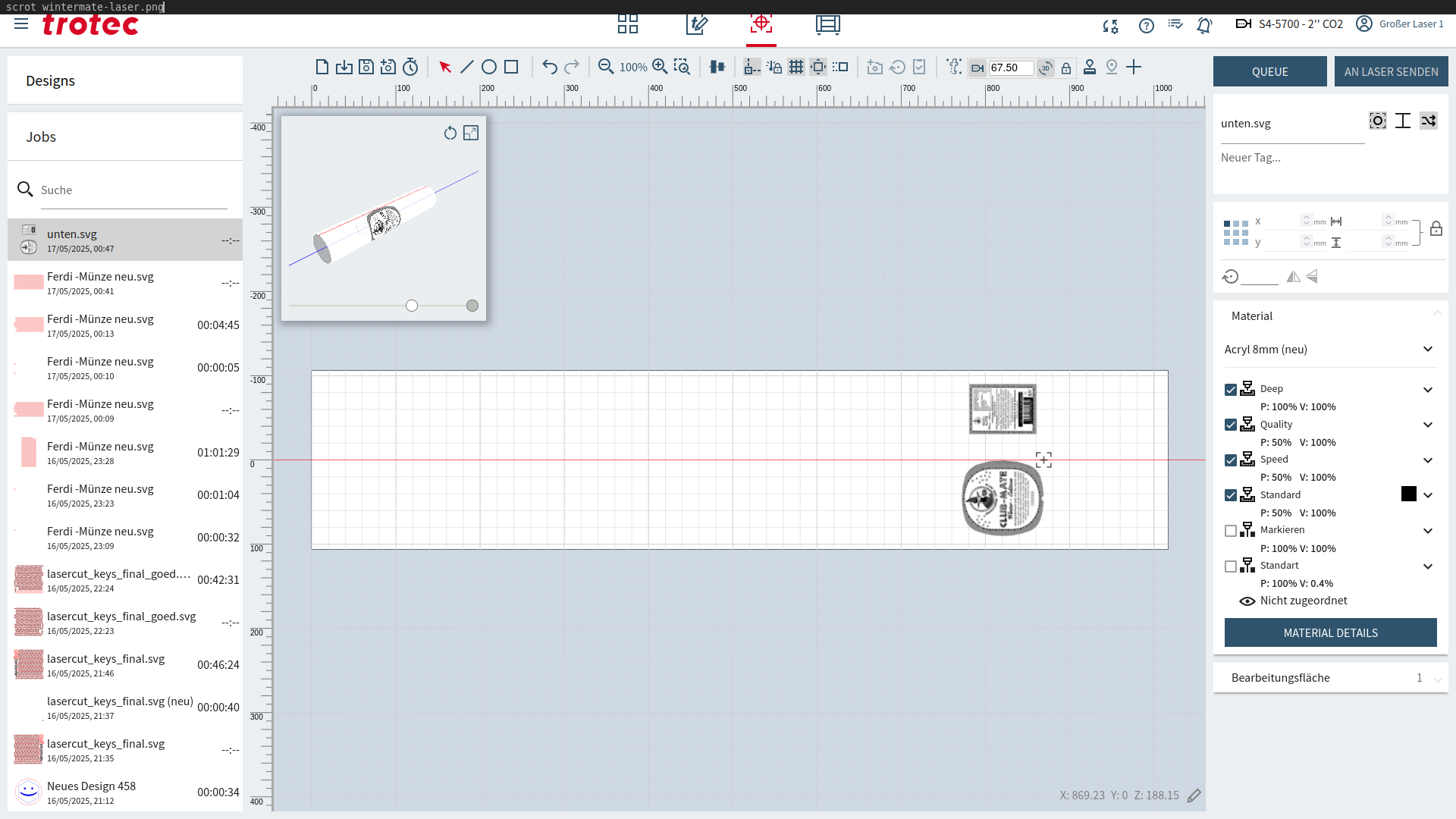
Task: Click the 3D preview slider handle
Action: 412,306
